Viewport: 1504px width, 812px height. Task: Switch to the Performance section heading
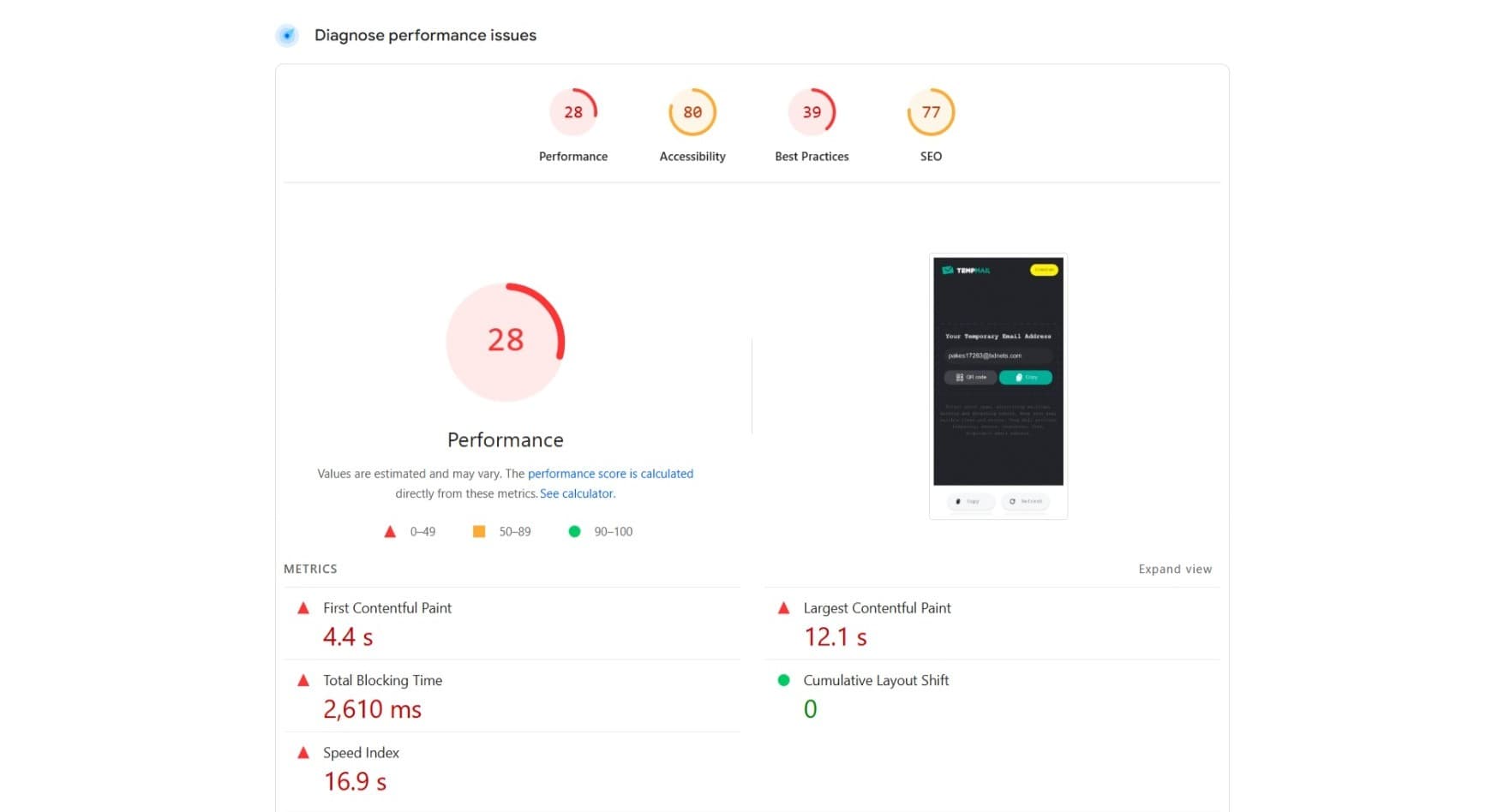(x=505, y=439)
